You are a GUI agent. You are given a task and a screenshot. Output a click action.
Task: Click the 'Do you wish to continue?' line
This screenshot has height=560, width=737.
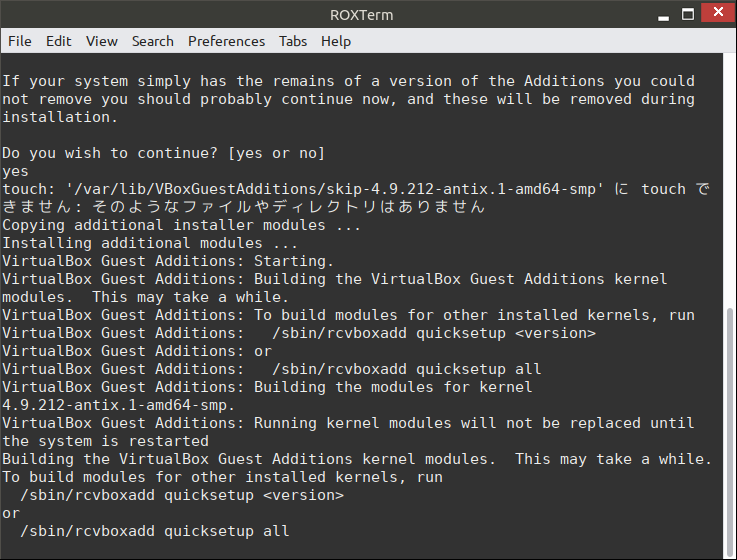[x=164, y=153]
